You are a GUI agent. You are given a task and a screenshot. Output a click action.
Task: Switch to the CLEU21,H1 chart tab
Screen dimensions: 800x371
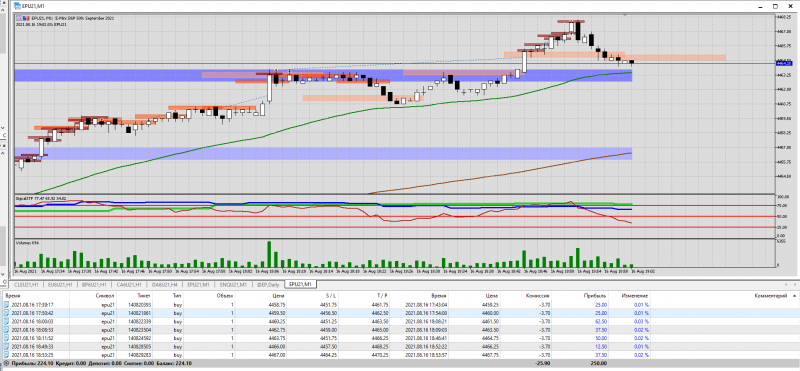[26, 284]
